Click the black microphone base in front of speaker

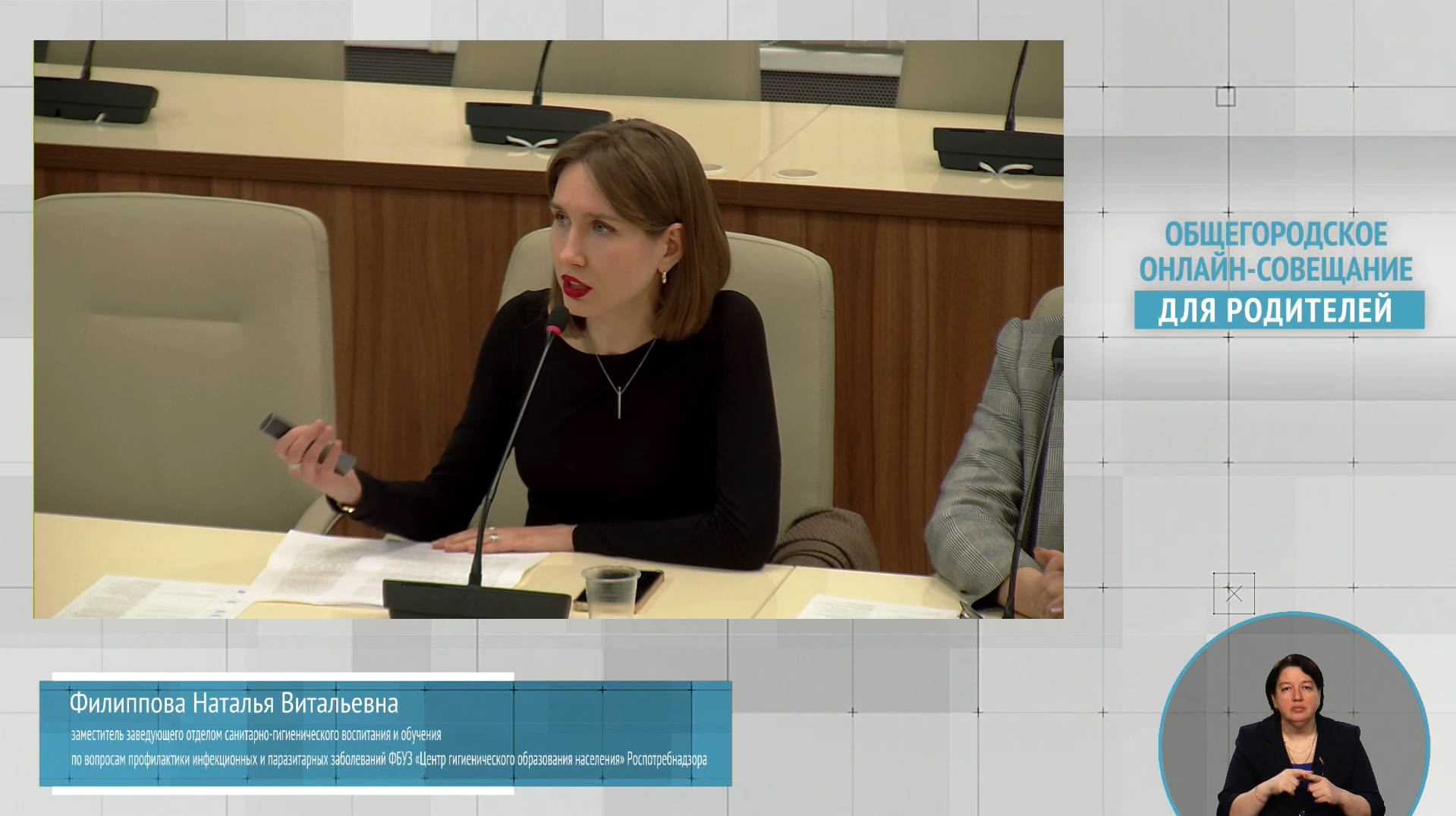coord(476,599)
